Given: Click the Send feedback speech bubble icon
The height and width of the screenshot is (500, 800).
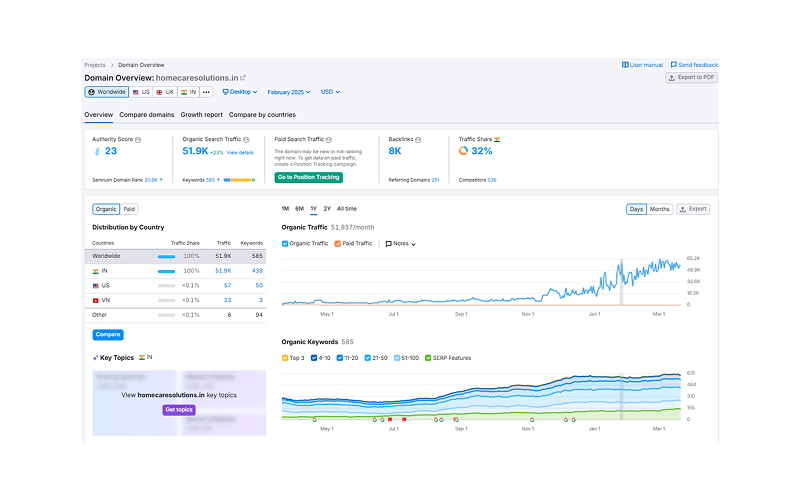Looking at the screenshot, I should pyautogui.click(x=673, y=65).
